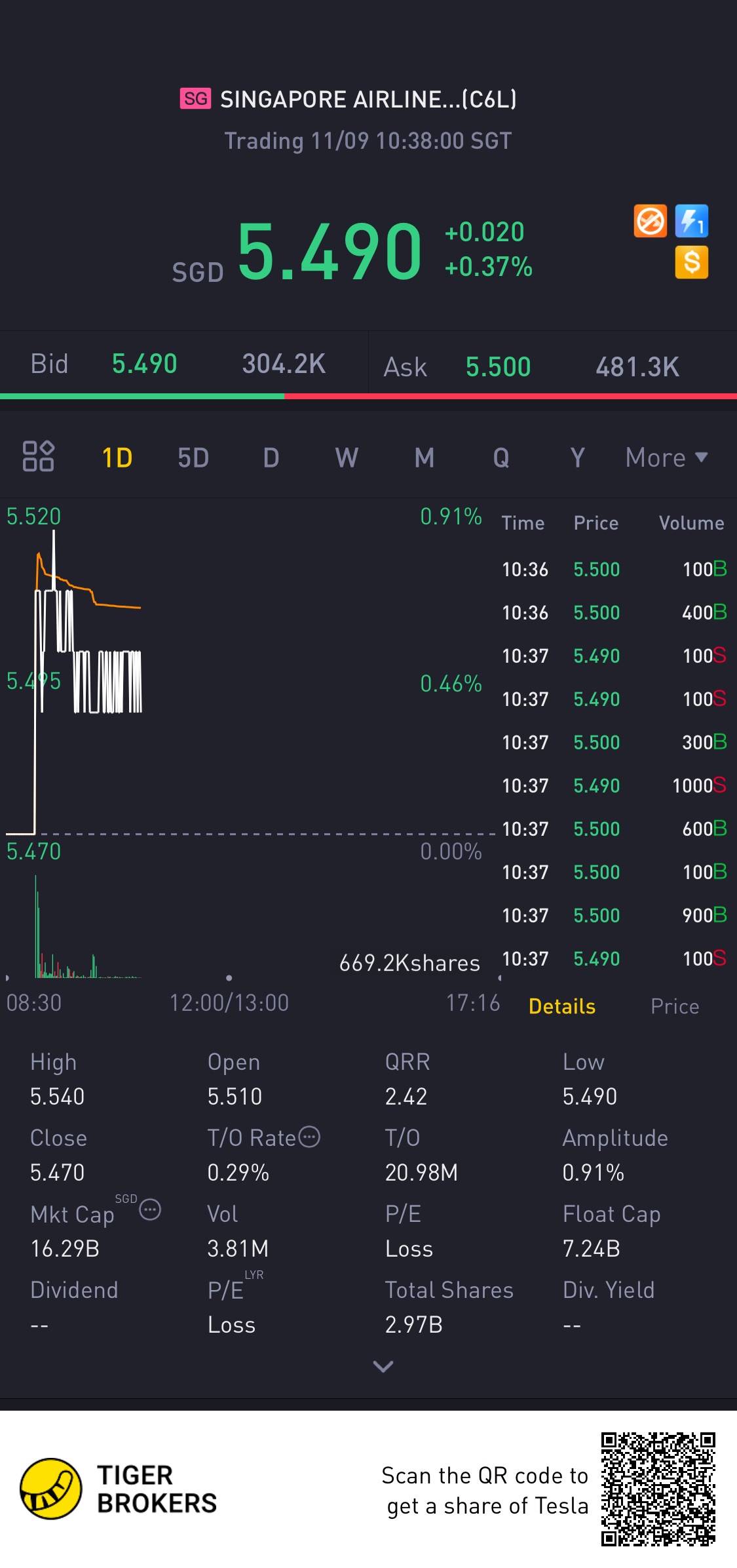The image size is (737, 1568).
Task: Switch to quarterly Q chart tab
Action: click(501, 458)
